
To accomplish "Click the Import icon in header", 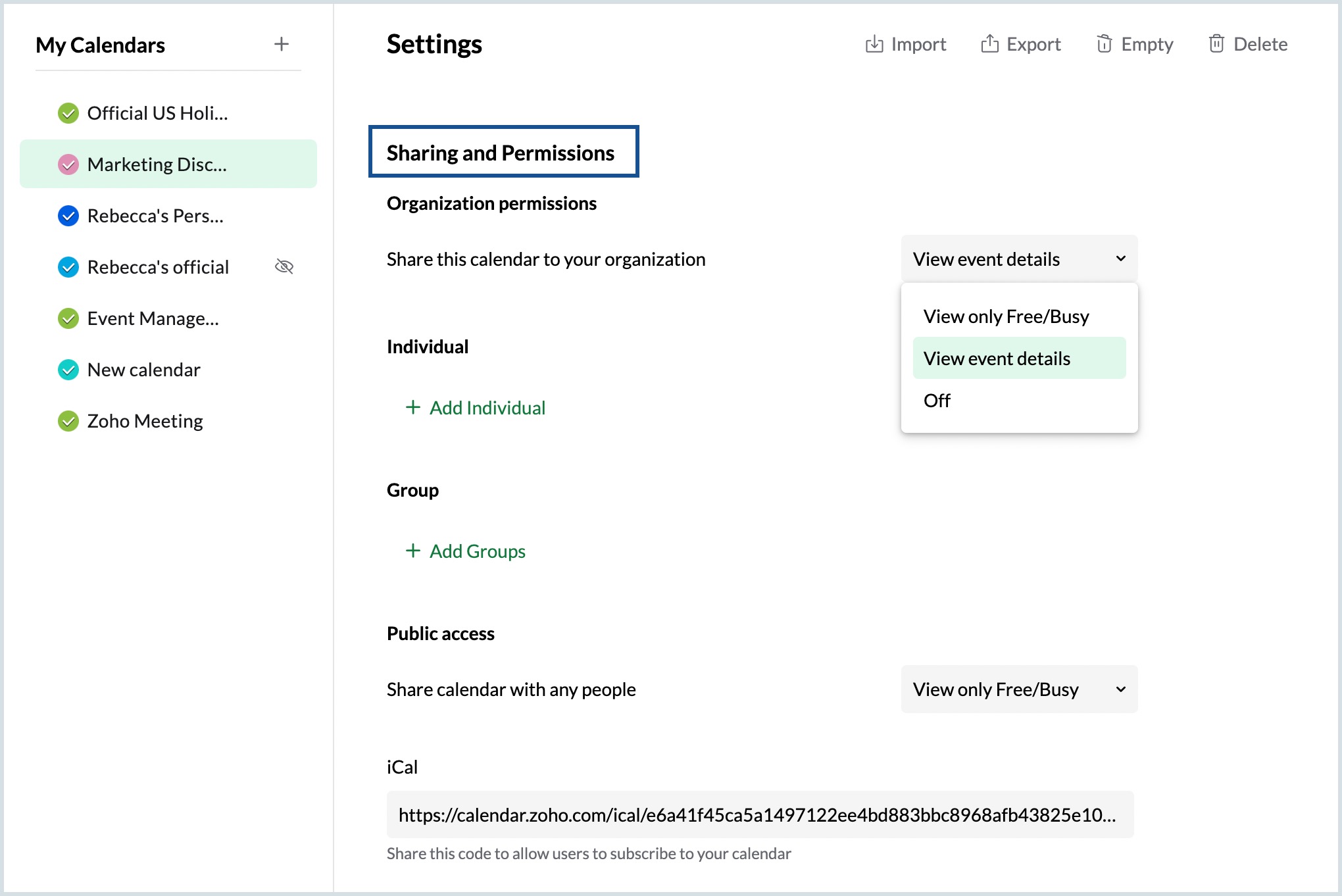I will (874, 44).
